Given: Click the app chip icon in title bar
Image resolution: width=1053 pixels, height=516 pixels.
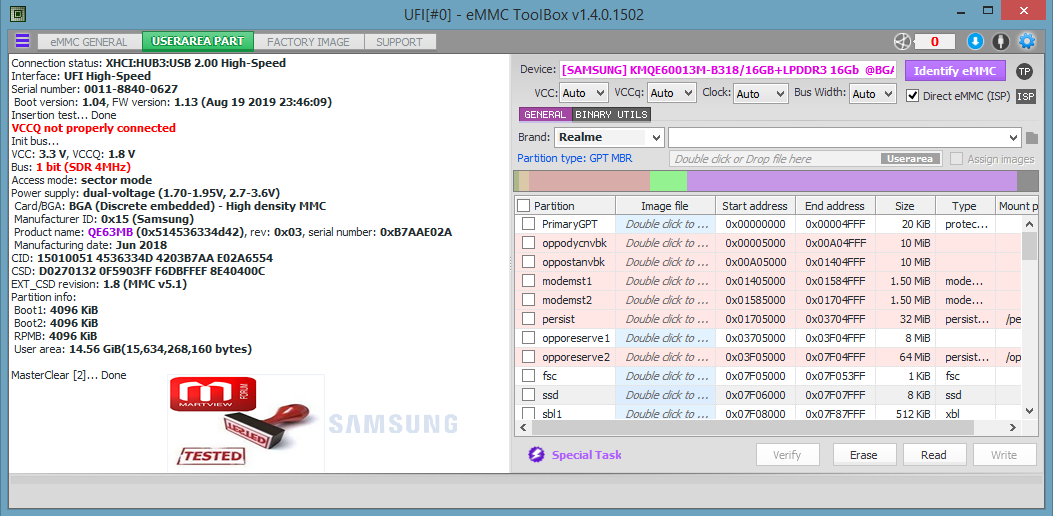Looking at the screenshot, I should pos(19,13).
